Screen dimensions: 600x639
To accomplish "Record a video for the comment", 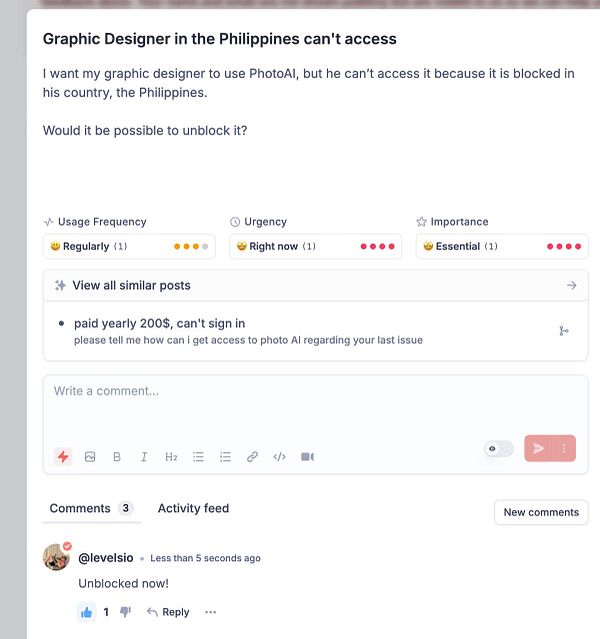I will [x=307, y=457].
